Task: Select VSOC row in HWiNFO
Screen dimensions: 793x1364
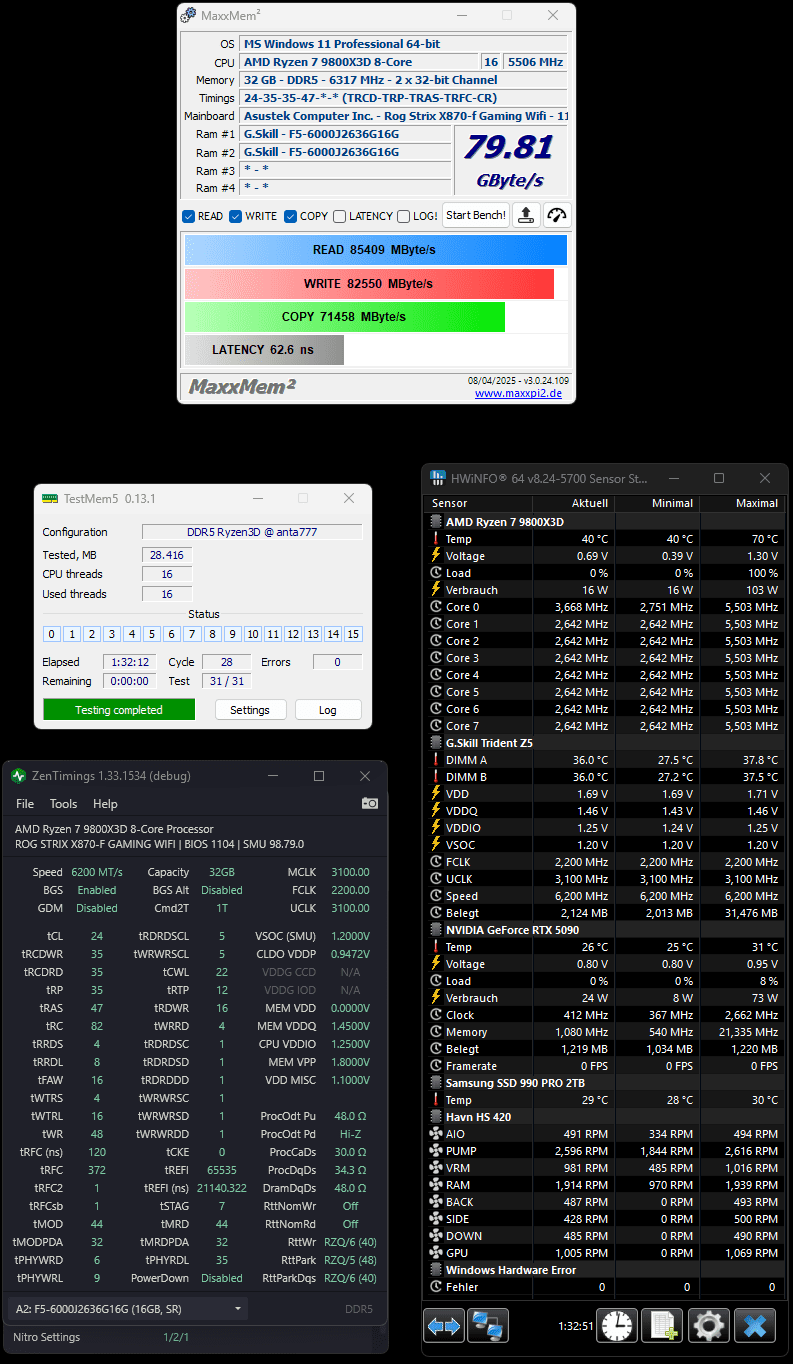Action: point(603,845)
